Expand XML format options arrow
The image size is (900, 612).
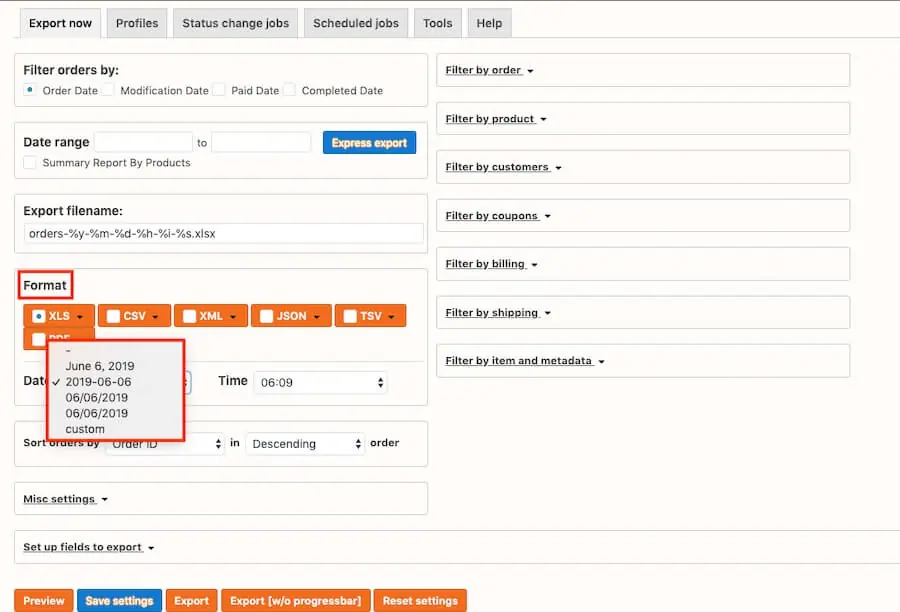233,317
